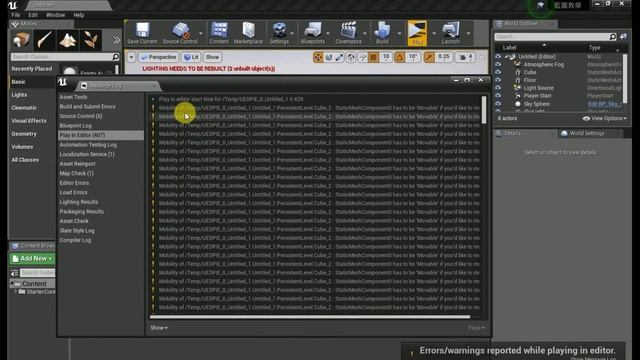Click the viewport Show button
This screenshot has width=640, height=360.
click(212, 57)
